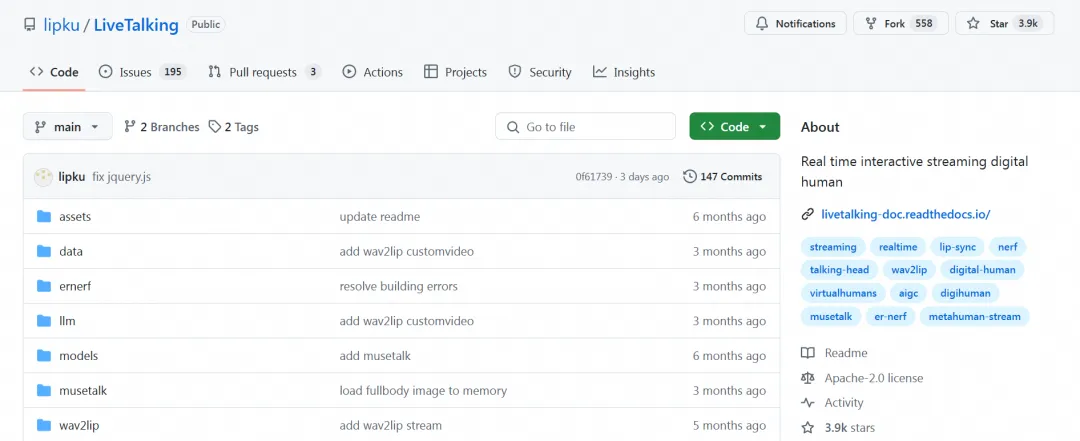Open the Issues tab

143,72
